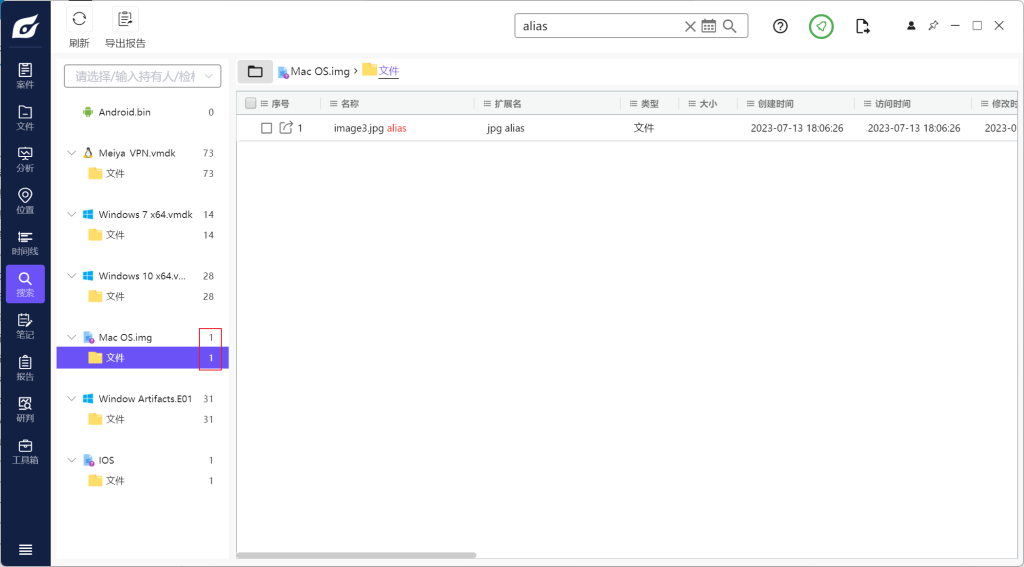The image size is (1024, 567).
Task: Check the box for image3.jpg row
Action: [x=267, y=128]
